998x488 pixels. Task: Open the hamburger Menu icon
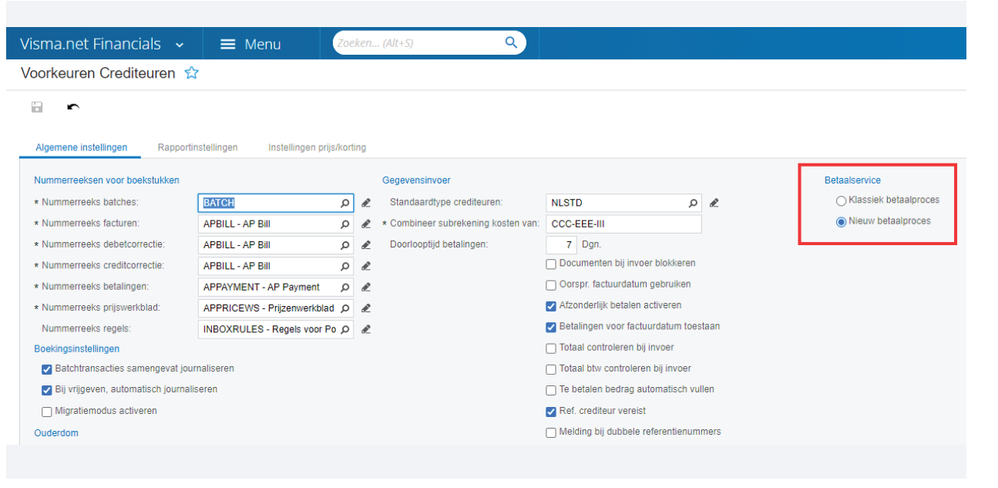[x=228, y=44]
